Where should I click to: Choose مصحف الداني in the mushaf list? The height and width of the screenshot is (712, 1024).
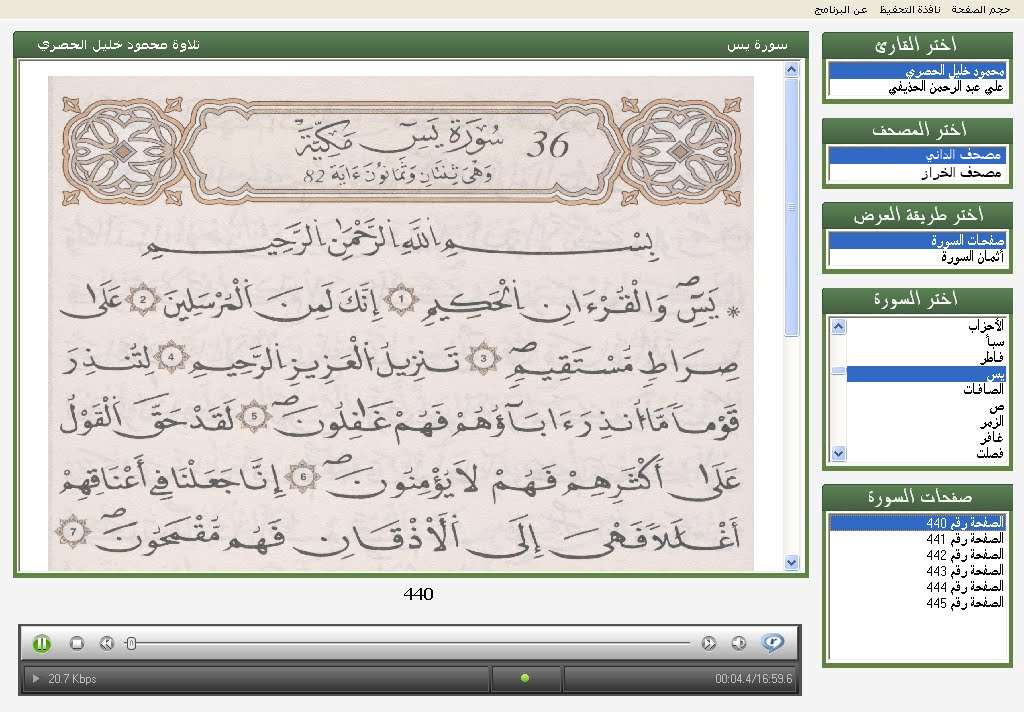(x=917, y=155)
